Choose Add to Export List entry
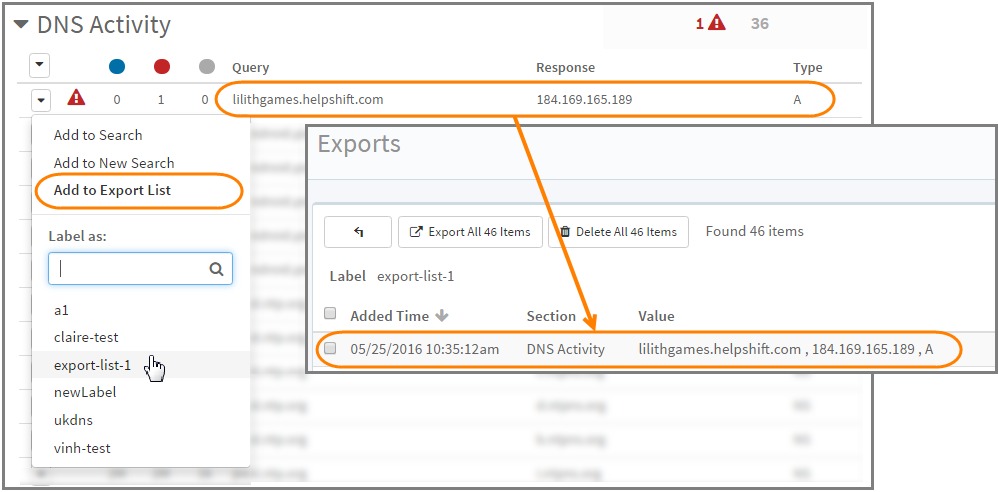Viewport: 998px width, 492px height. 112,190
